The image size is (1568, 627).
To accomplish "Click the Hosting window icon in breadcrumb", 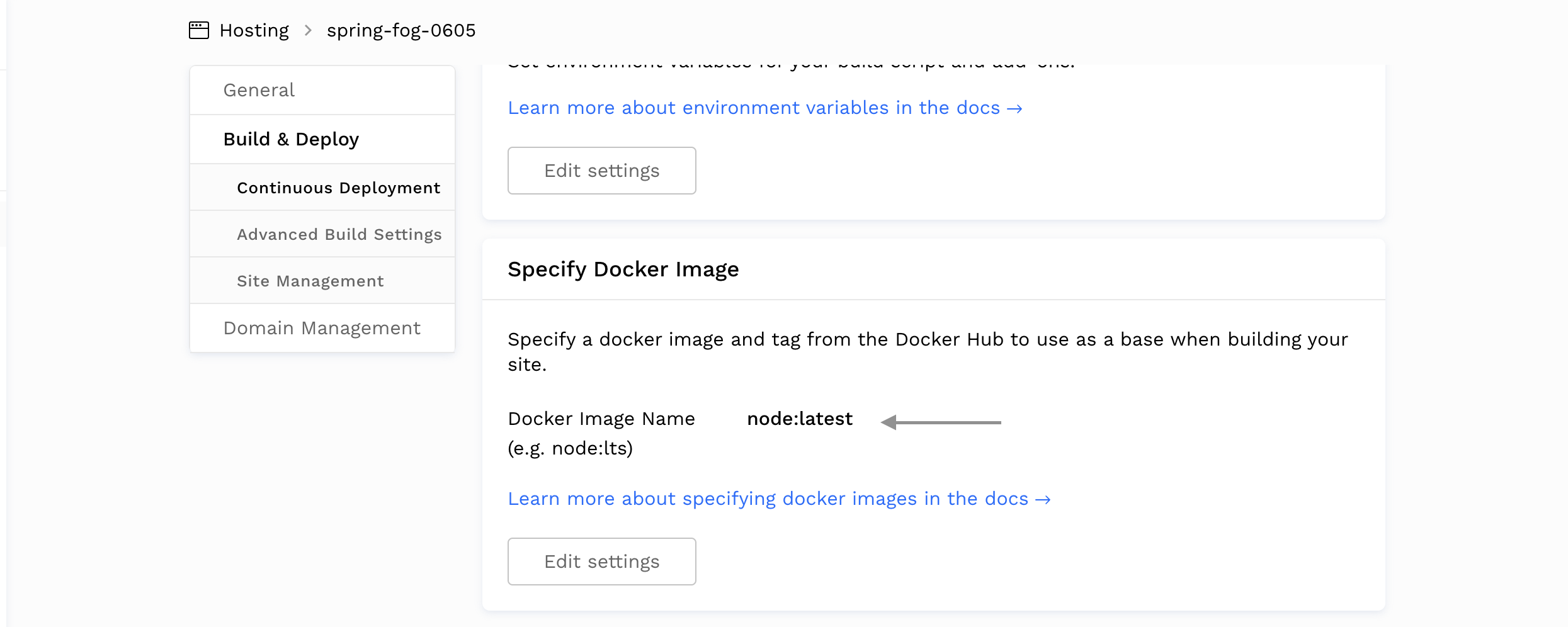I will pyautogui.click(x=199, y=30).
